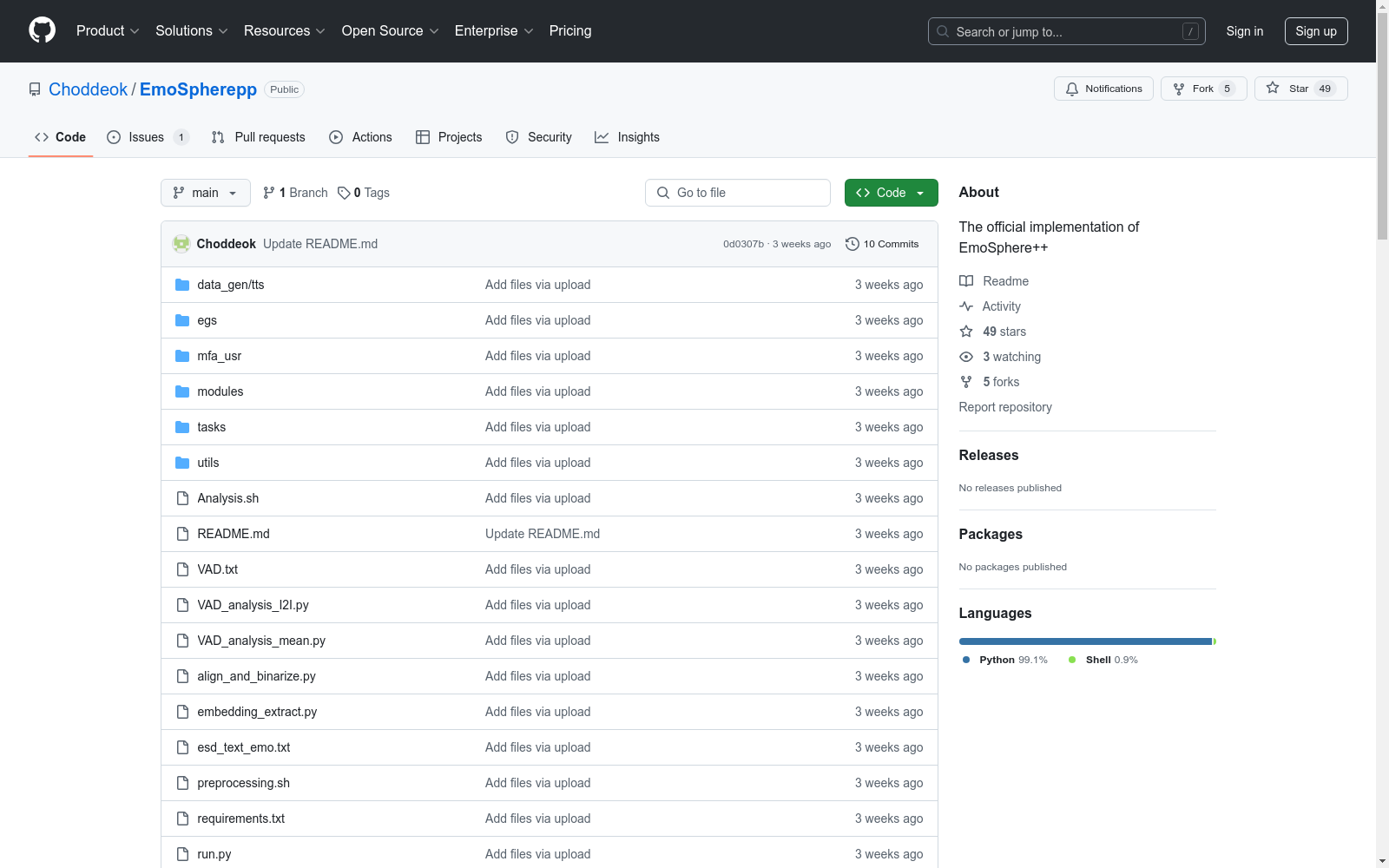Click commit hash 0d0307b
Image resolution: width=1389 pixels, height=868 pixels.
click(x=744, y=244)
